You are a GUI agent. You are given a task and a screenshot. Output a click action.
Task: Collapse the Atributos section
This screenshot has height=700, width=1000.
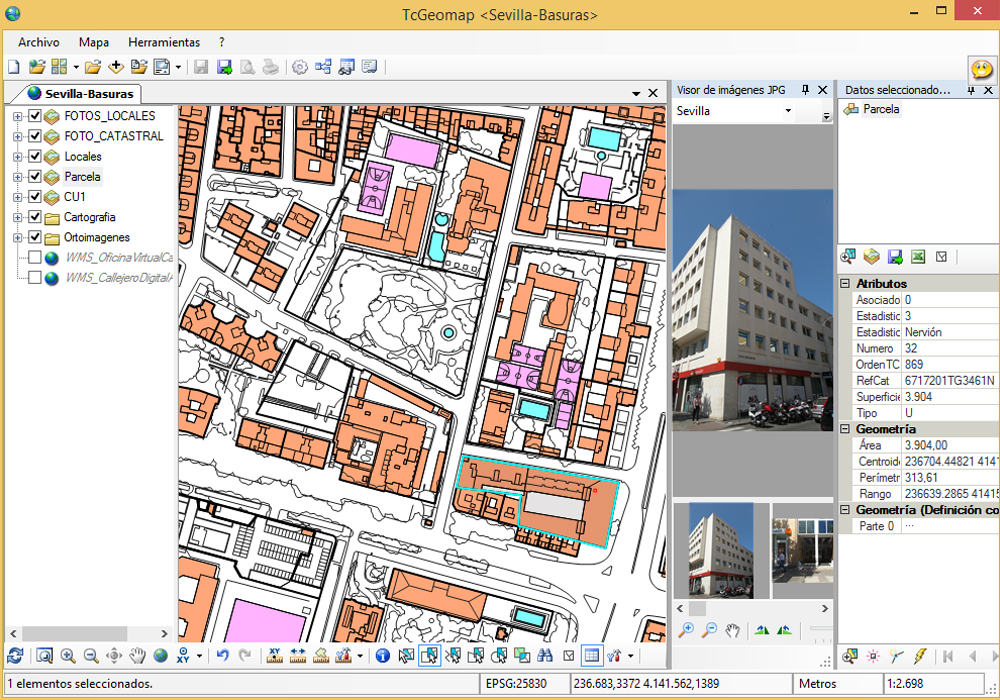(x=845, y=284)
